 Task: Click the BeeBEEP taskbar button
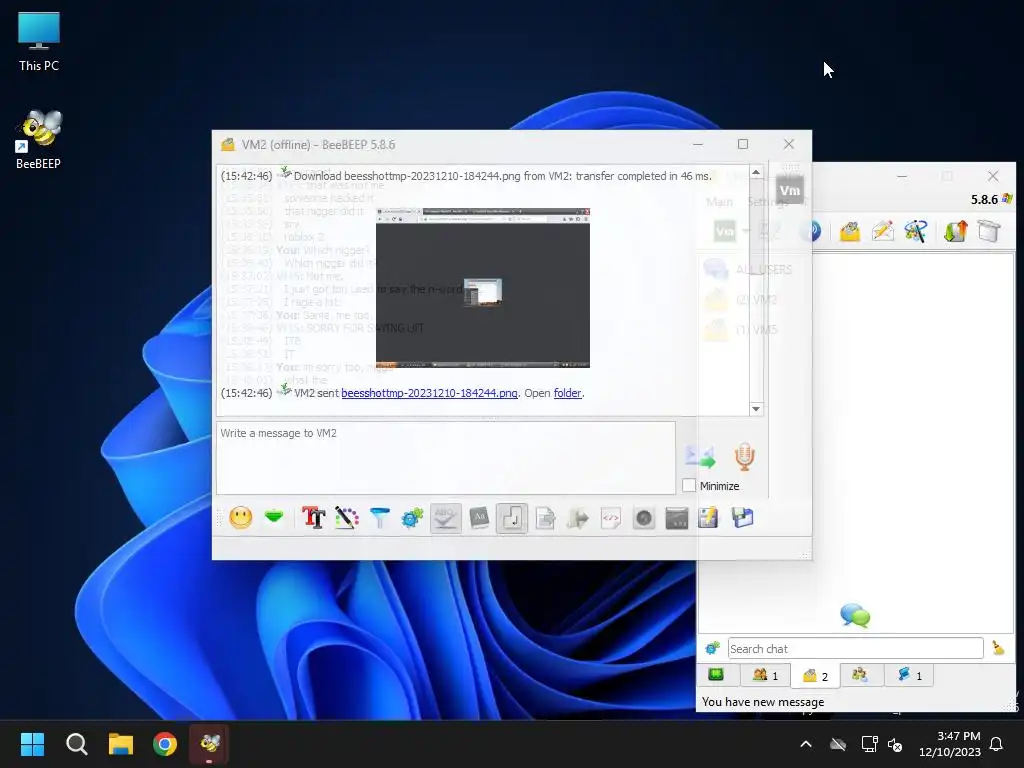(210, 744)
